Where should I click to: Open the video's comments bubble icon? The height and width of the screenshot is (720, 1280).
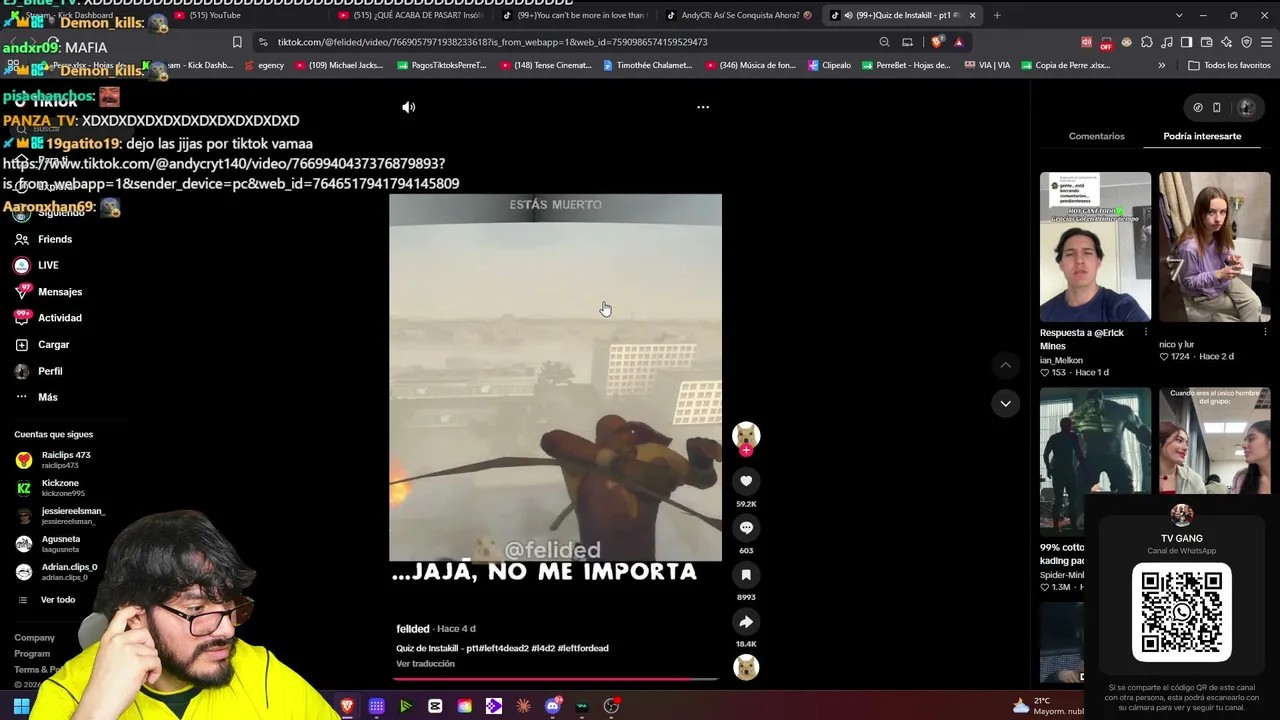[x=746, y=528]
